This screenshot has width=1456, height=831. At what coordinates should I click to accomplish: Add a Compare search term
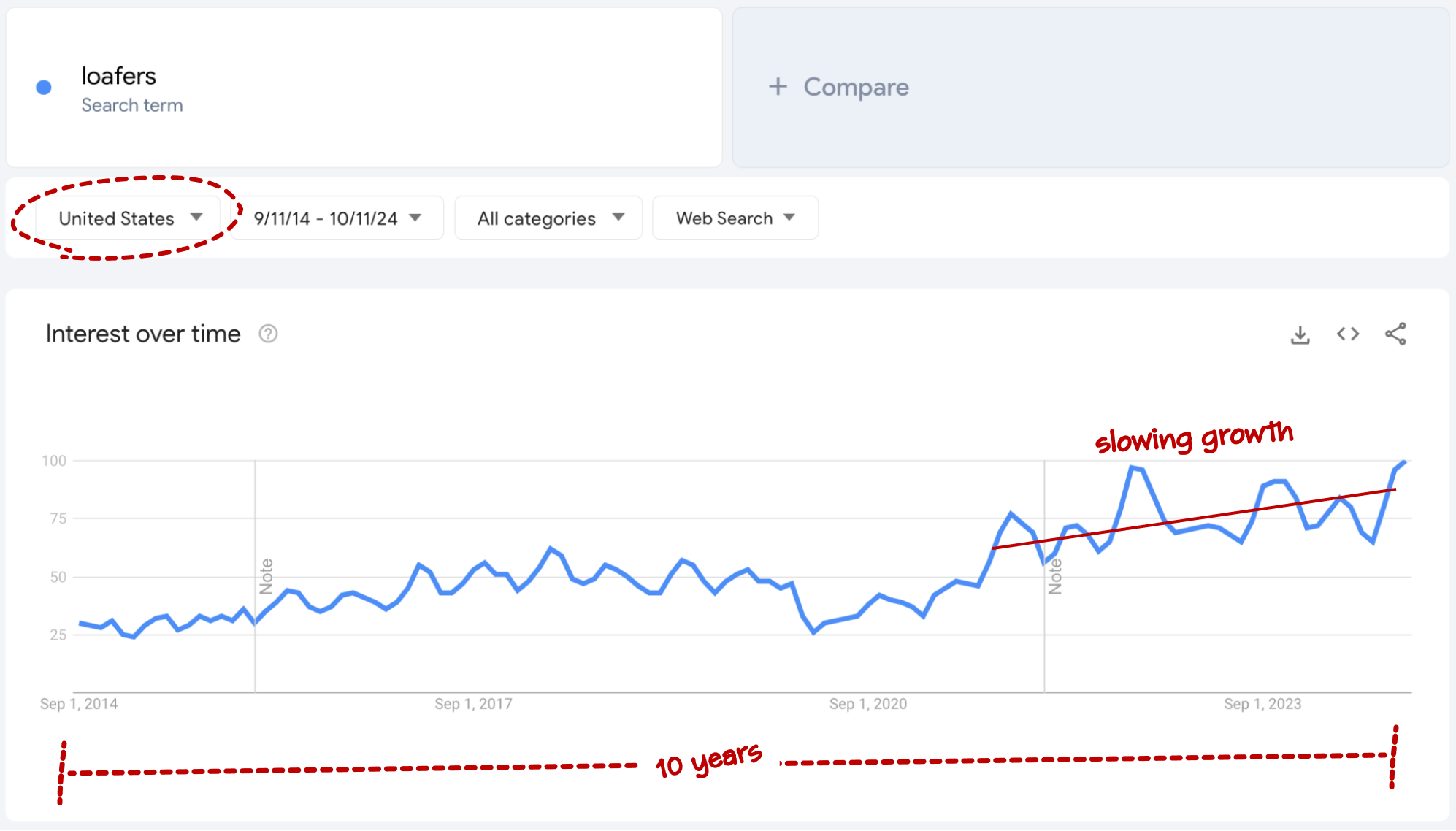point(1091,88)
